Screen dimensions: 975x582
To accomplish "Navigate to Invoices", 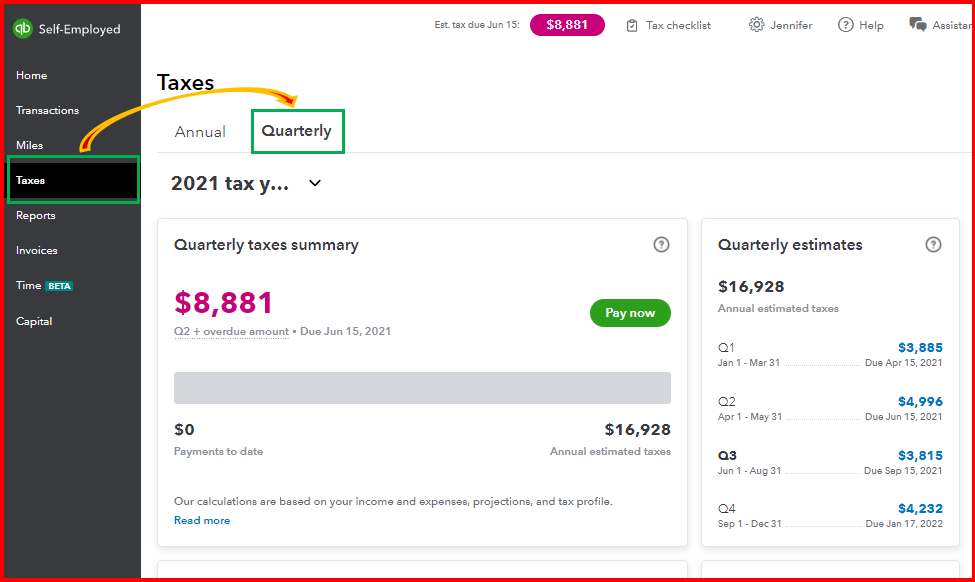I will [x=35, y=250].
